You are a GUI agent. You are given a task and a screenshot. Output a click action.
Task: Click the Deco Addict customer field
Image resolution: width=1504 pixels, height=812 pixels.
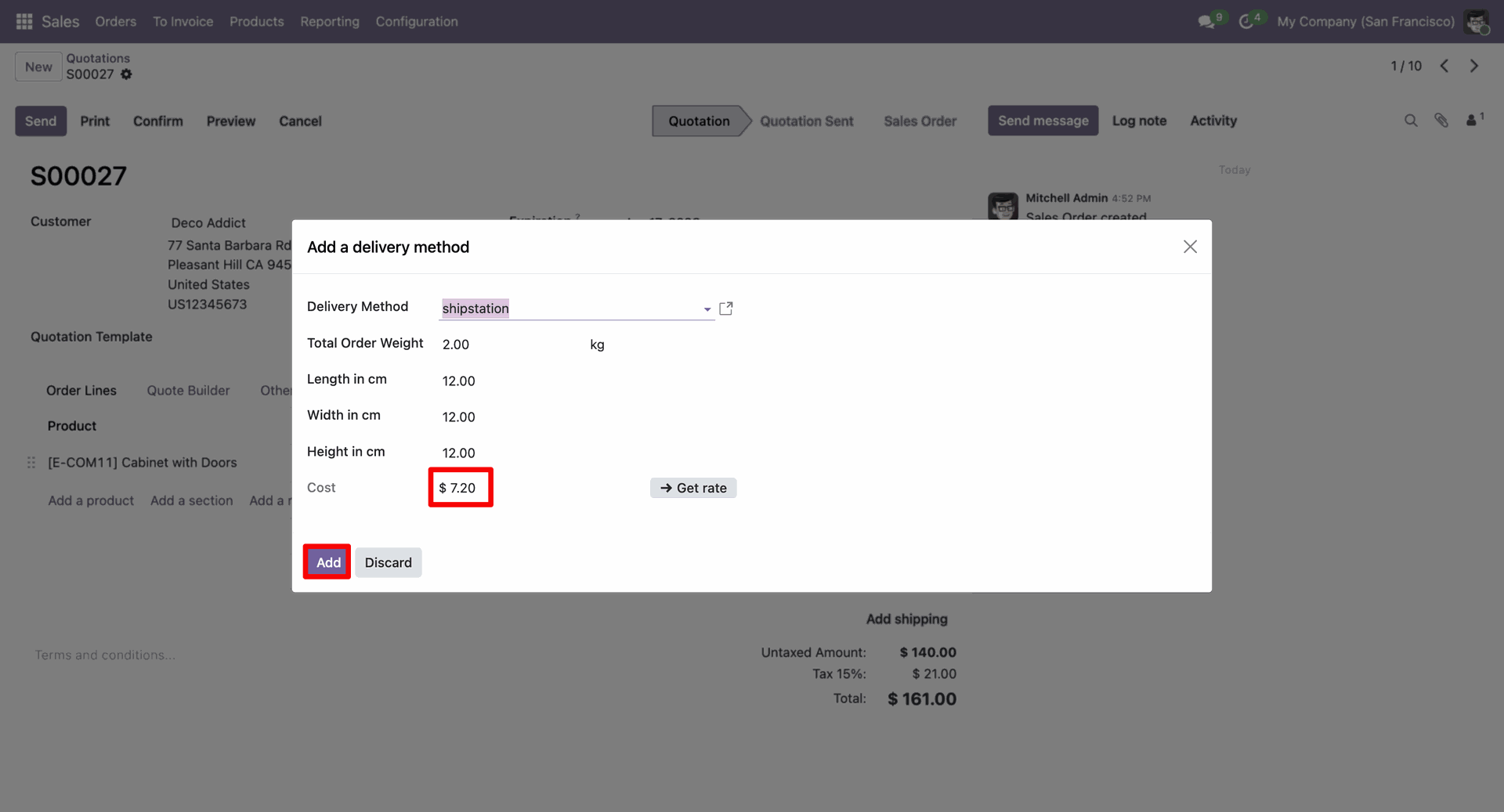point(208,223)
